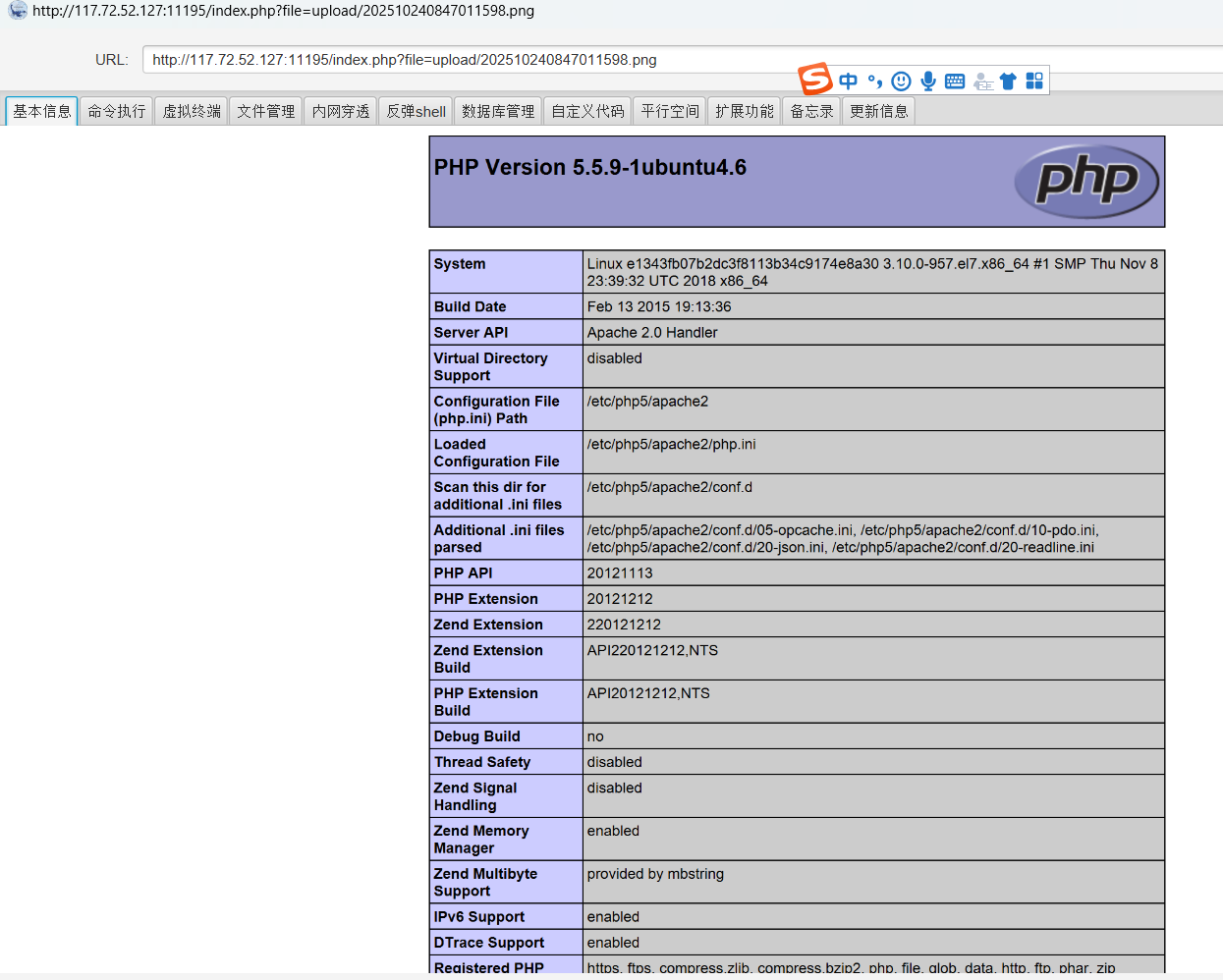Click the PHP API value 20121113
1223x980 pixels.
620,573
